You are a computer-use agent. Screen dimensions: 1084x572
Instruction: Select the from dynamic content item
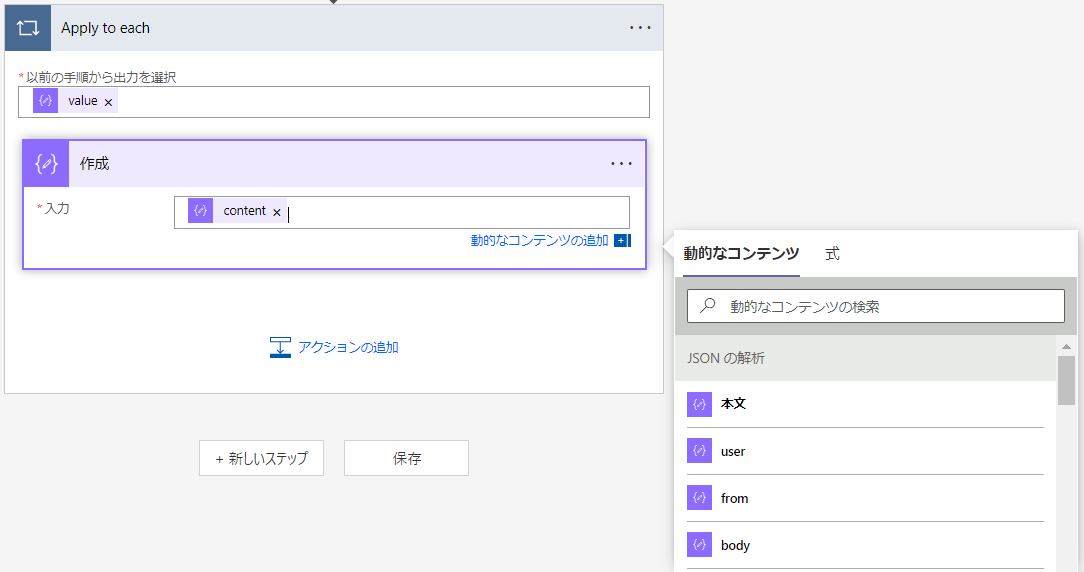point(865,498)
